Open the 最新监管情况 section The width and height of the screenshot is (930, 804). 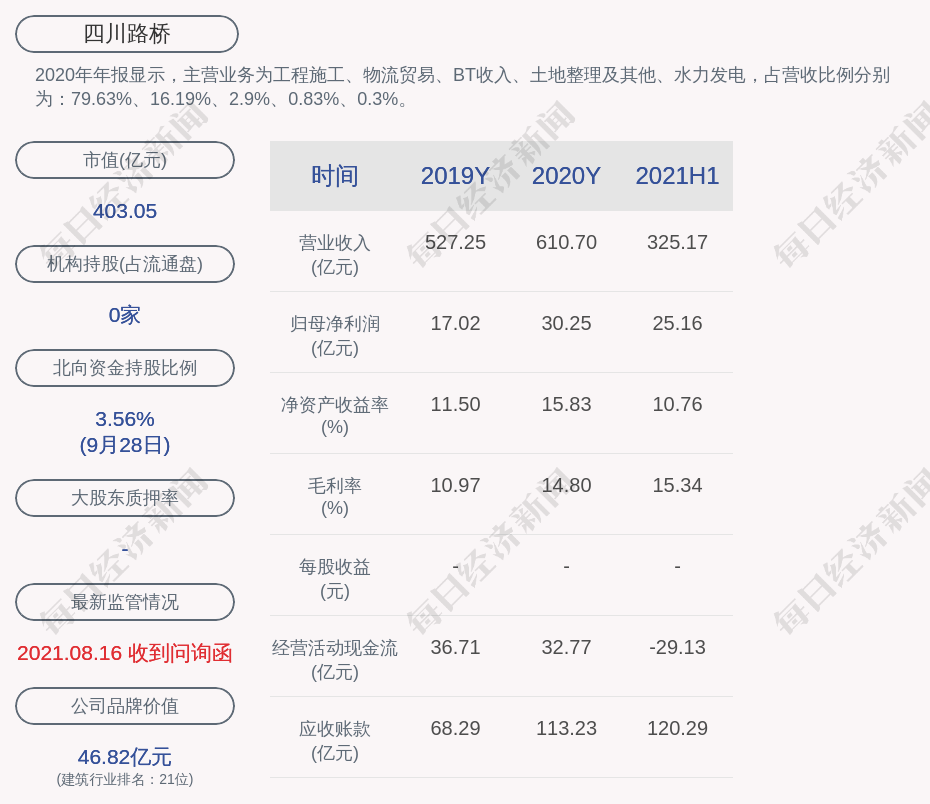click(x=124, y=601)
